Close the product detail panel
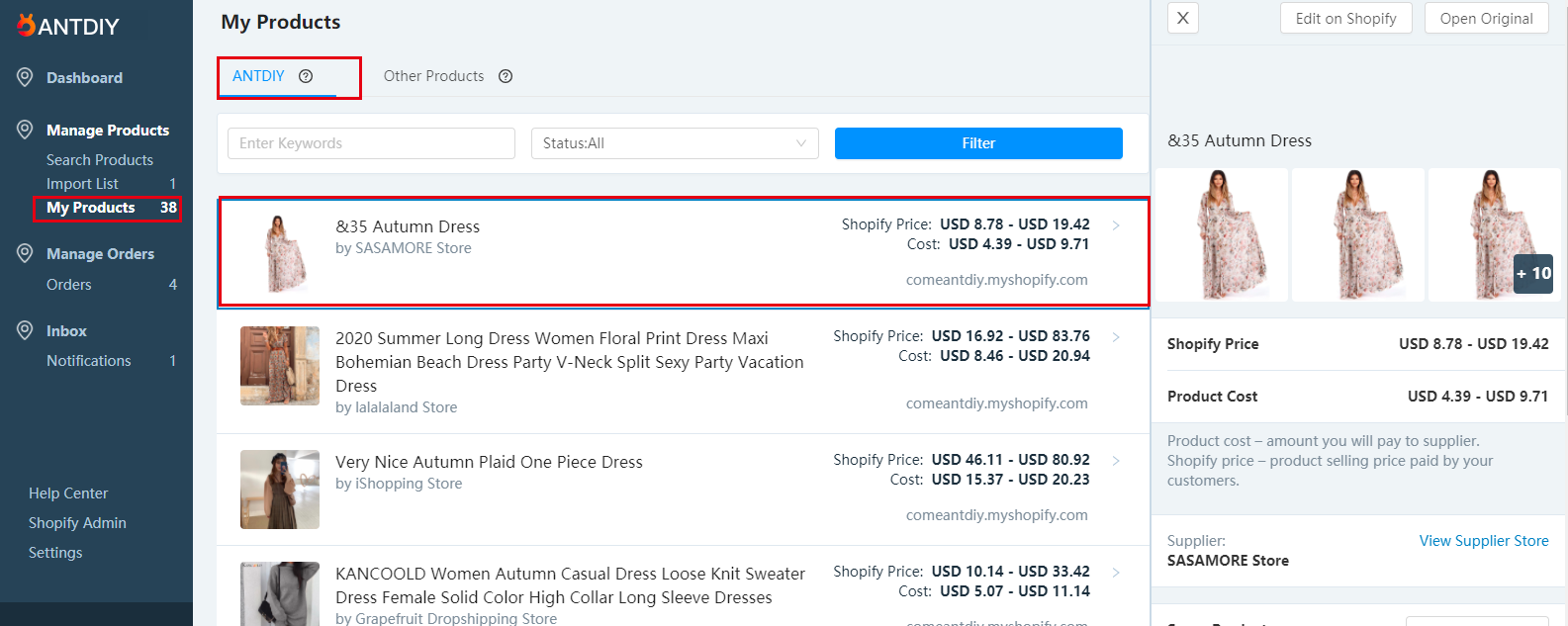The height and width of the screenshot is (626, 1568). point(1183,18)
